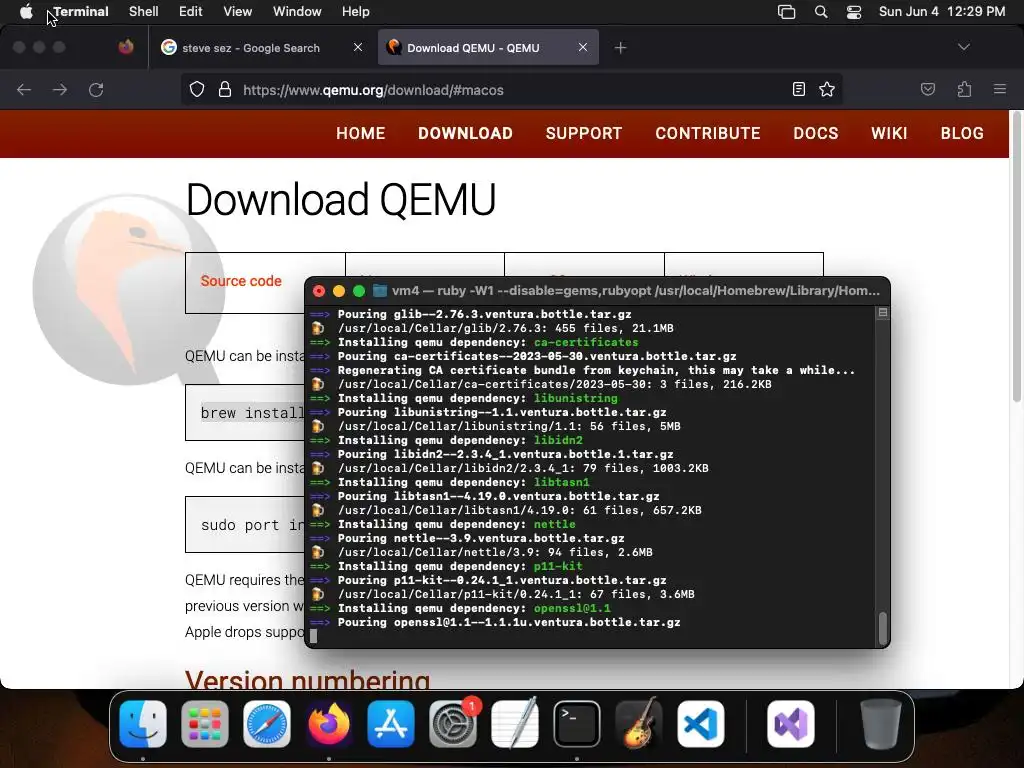Click the brew install command box
Viewport: 1024px width, 768px height.
pos(246,413)
